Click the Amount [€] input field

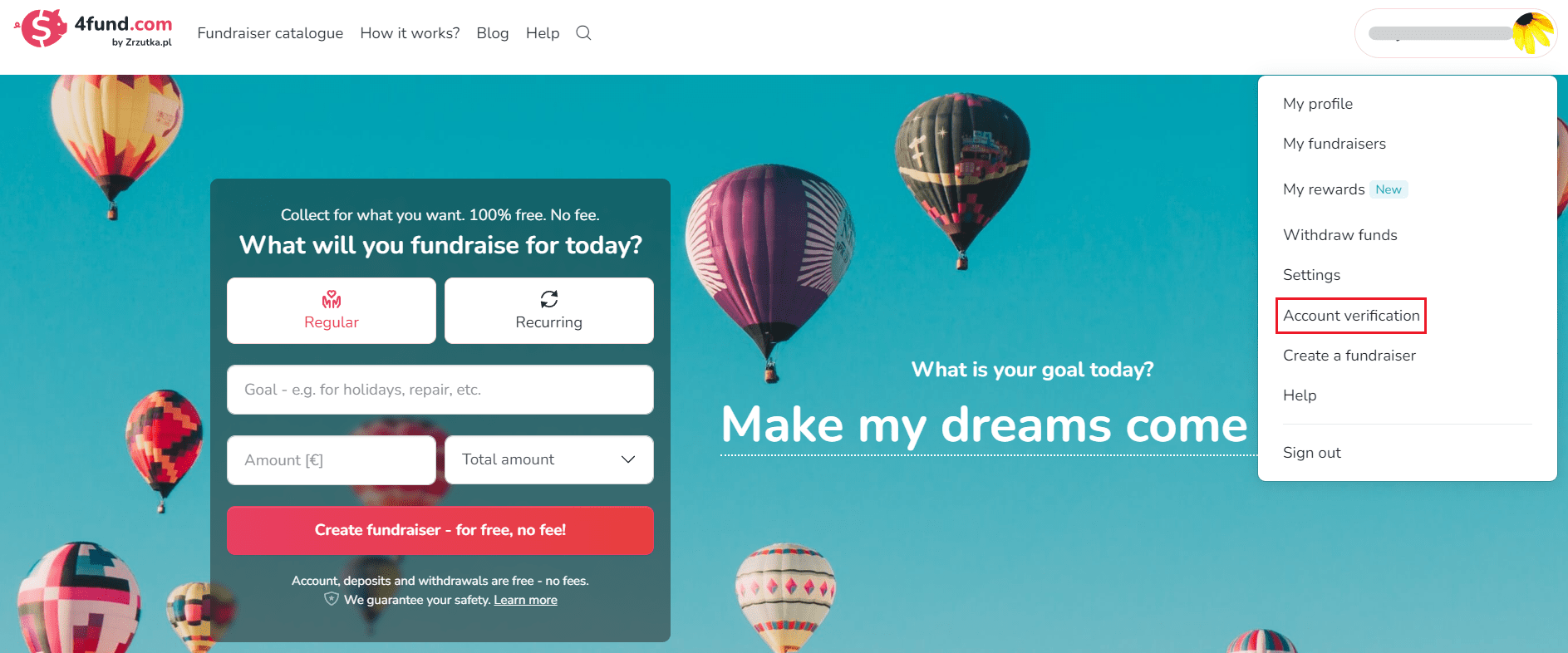(x=332, y=460)
